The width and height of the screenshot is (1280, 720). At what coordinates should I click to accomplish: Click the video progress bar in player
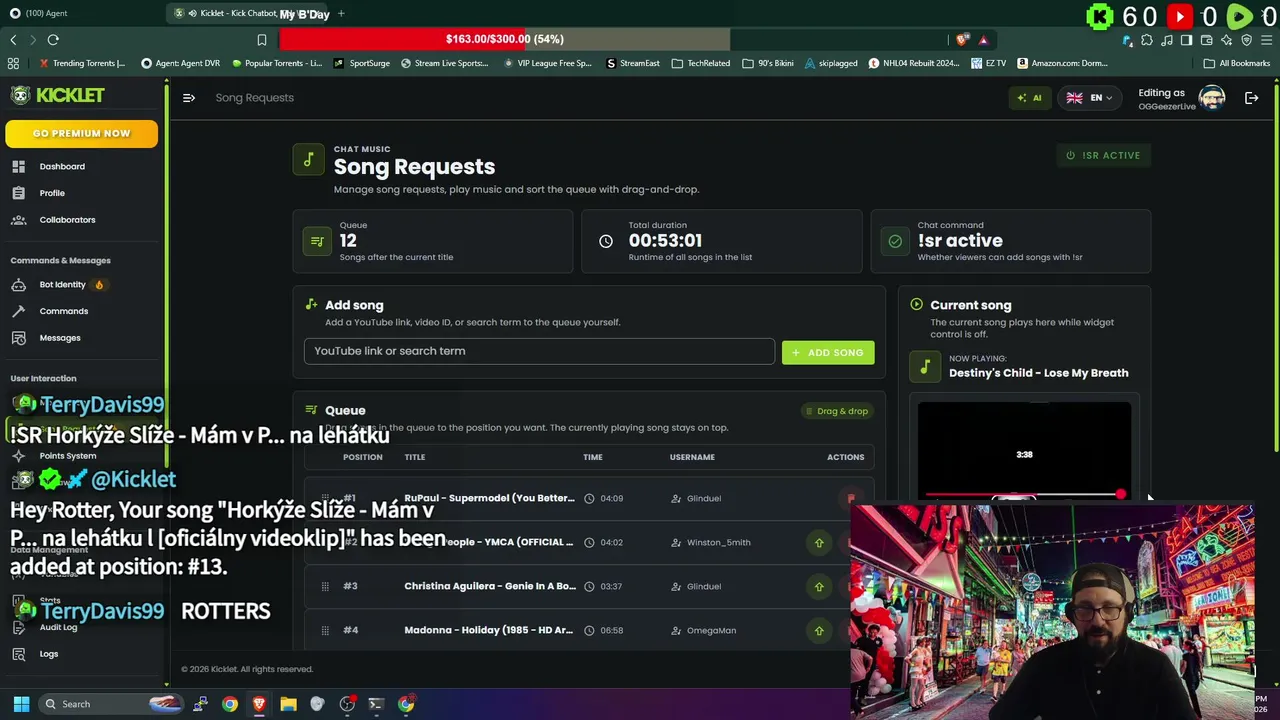point(1024,494)
